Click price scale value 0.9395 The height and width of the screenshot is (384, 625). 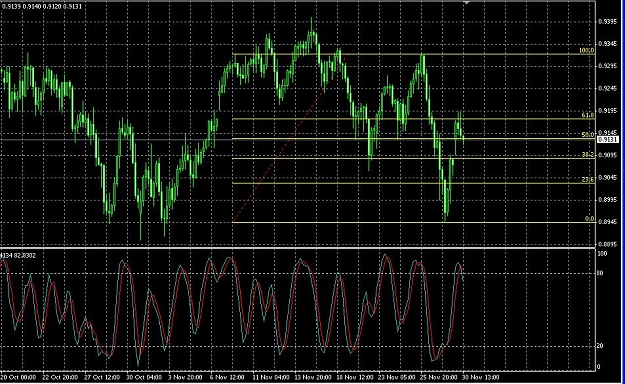coord(608,22)
